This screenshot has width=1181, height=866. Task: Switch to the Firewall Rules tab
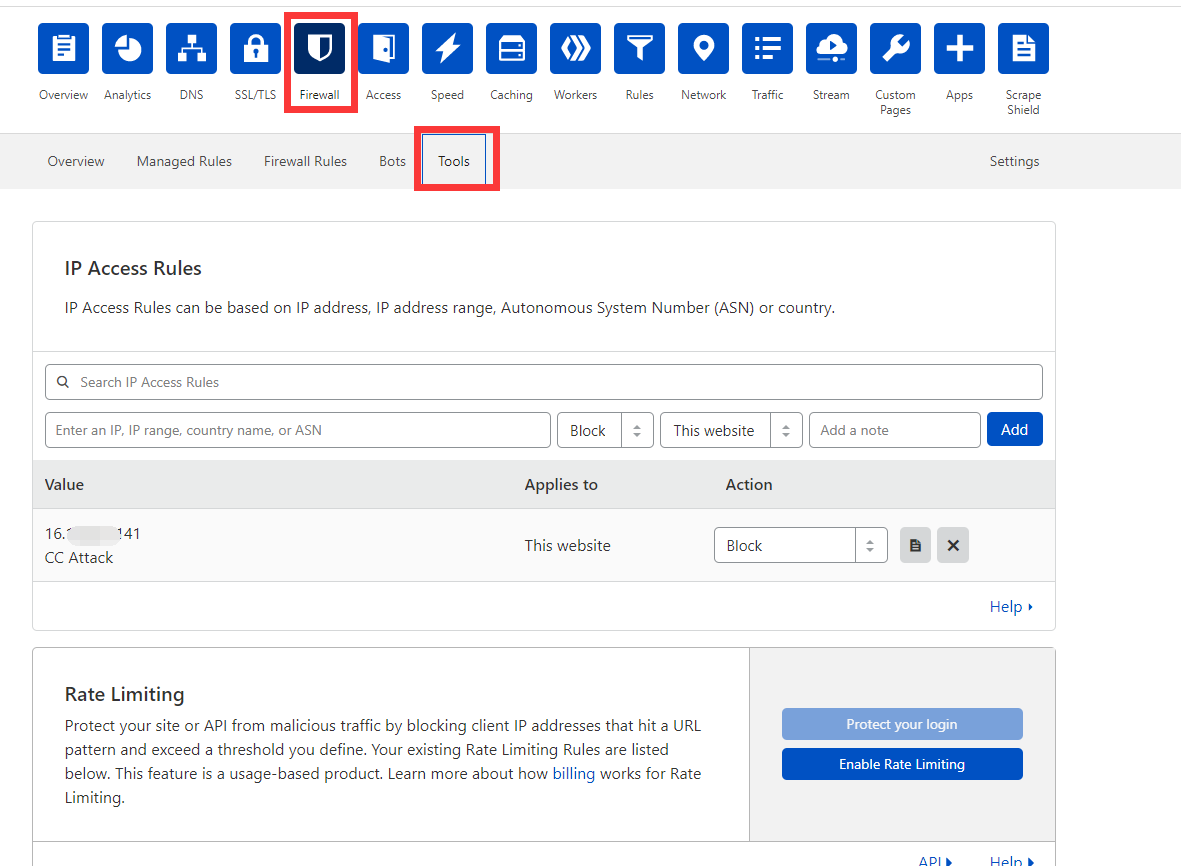pos(305,161)
